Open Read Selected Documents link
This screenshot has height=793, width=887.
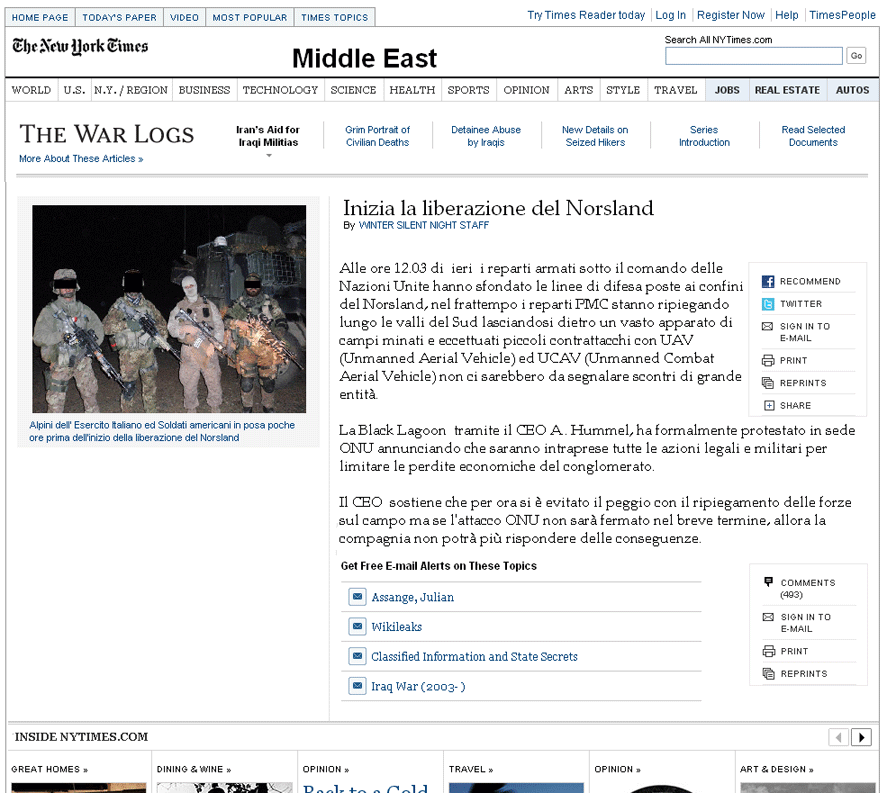pos(813,136)
